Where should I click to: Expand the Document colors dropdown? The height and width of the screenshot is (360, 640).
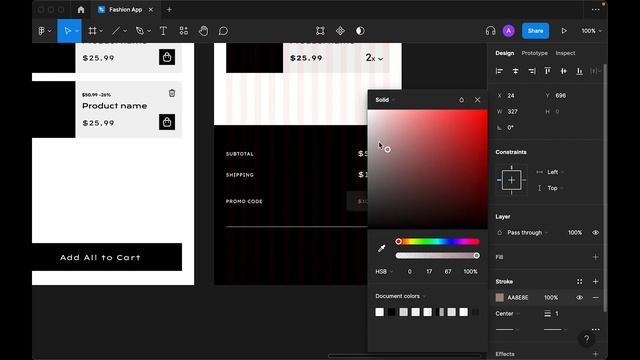(x=400, y=296)
